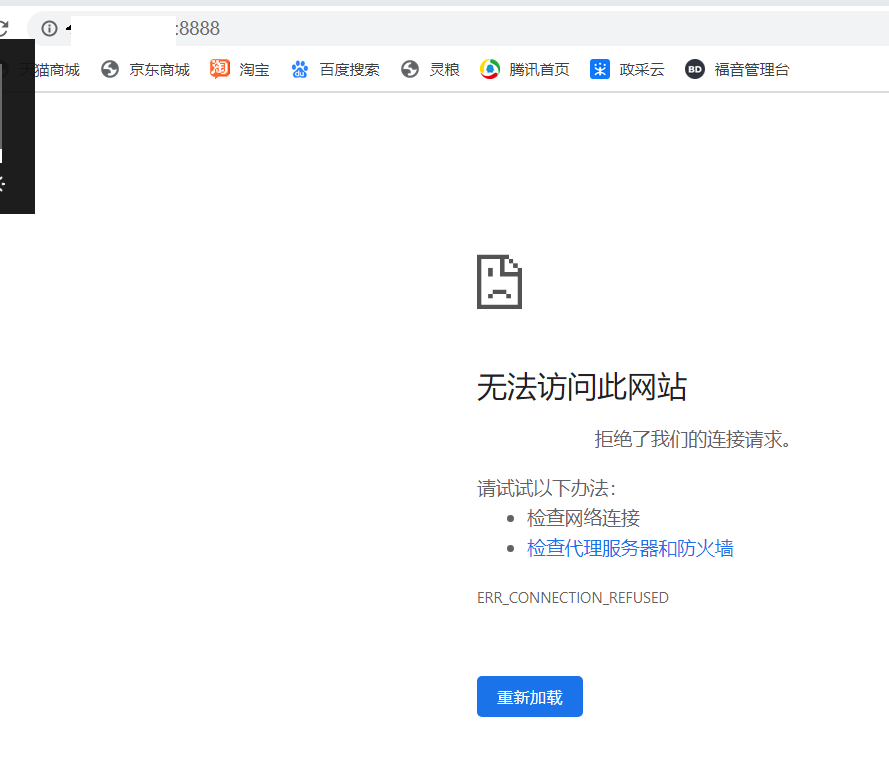Image resolution: width=889 pixels, height=763 pixels.
Task: Click the 检查网络连接 list item
Action: coord(583,518)
